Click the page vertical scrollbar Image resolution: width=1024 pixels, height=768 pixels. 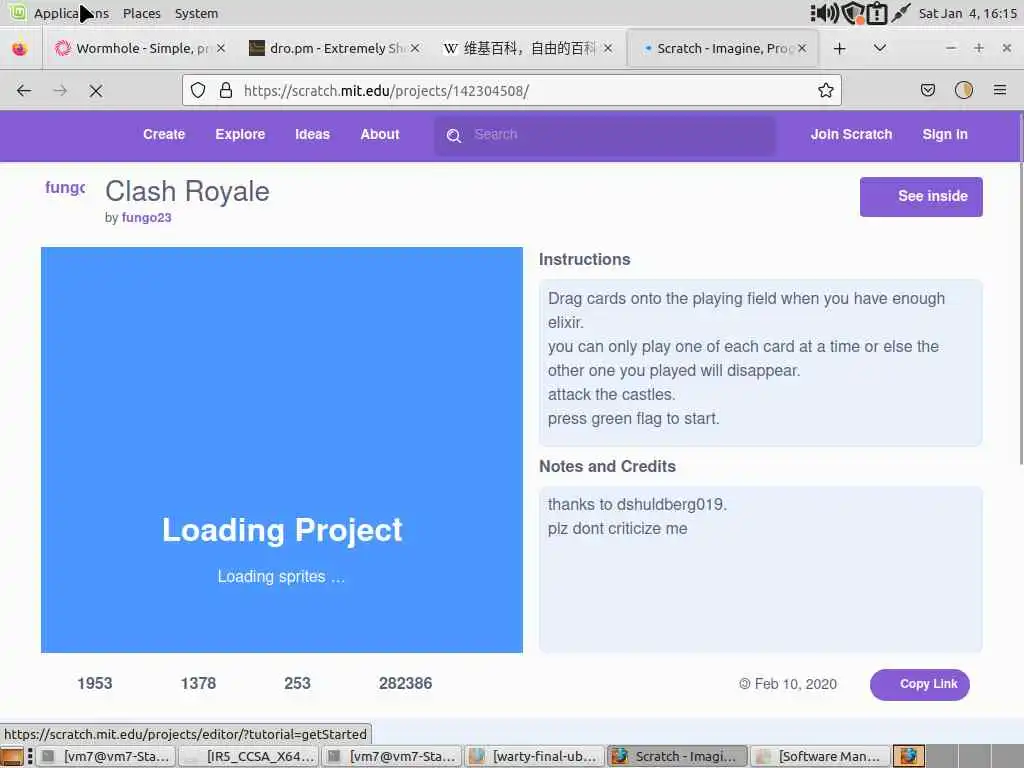[x=1021, y=287]
